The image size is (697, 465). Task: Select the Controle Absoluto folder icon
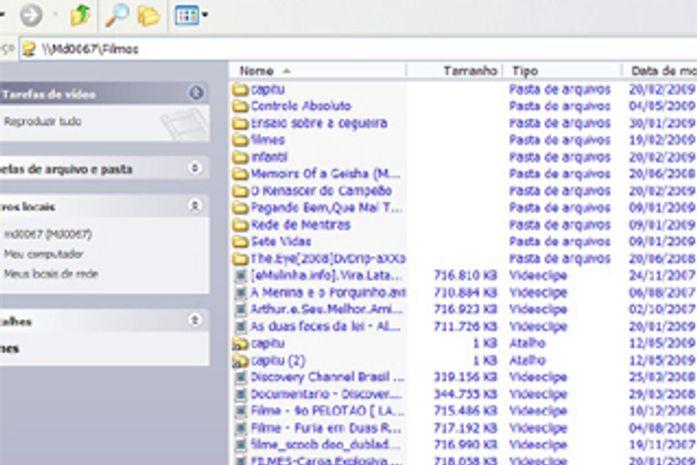[240, 106]
